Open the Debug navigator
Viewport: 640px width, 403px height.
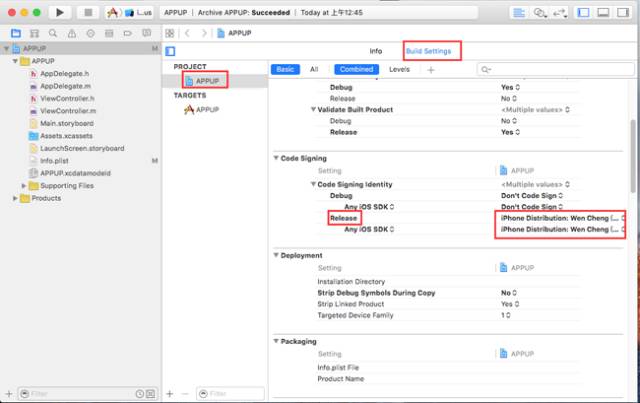click(x=109, y=33)
